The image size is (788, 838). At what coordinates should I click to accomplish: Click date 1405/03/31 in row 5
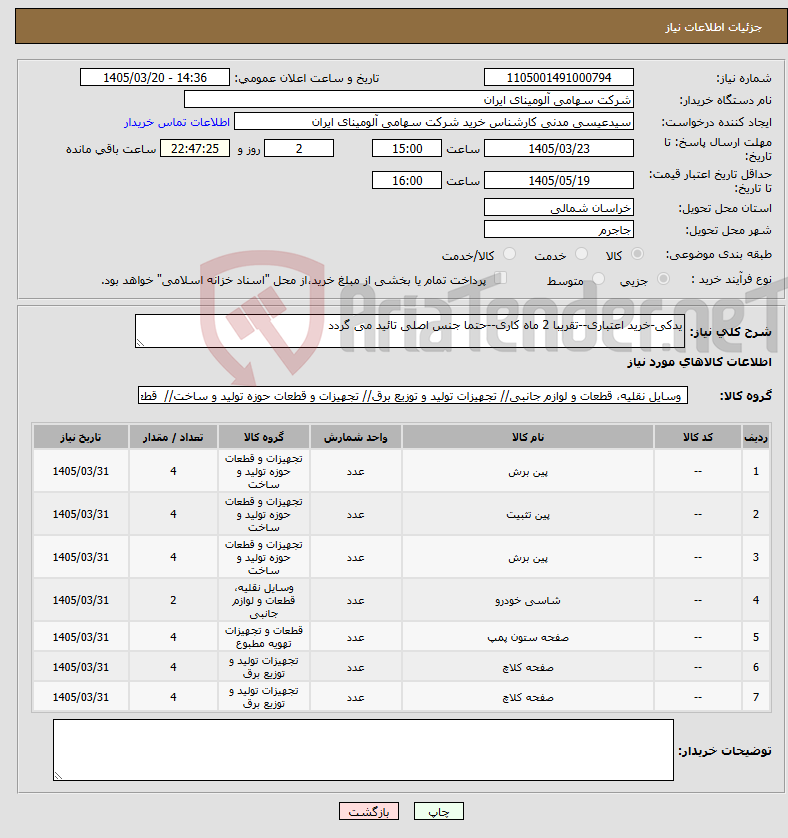tap(81, 637)
